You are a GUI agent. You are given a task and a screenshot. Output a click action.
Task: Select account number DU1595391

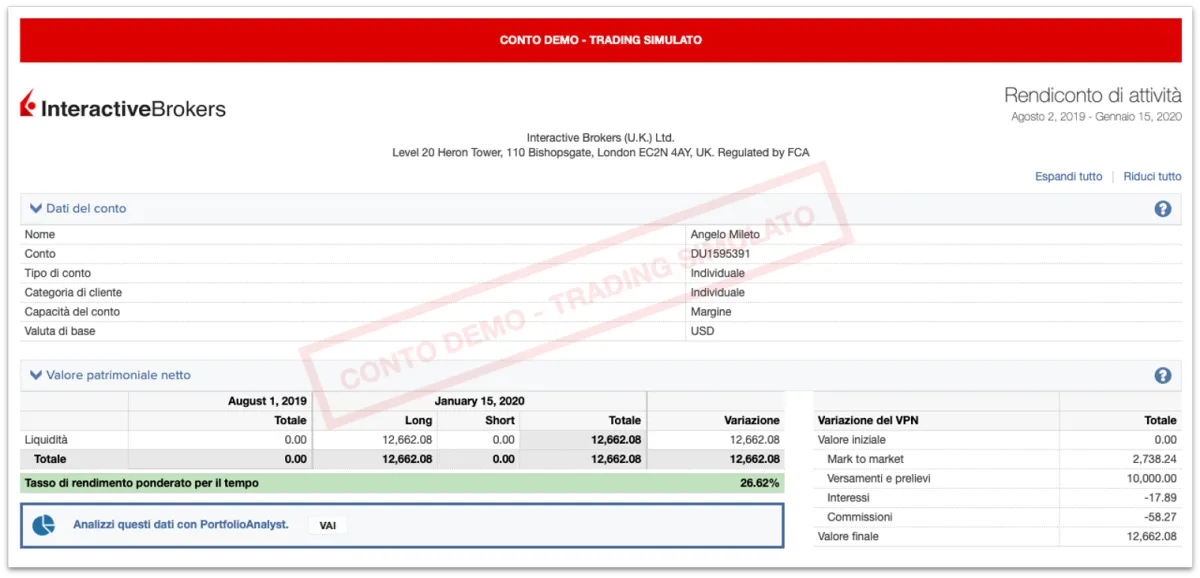[720, 254]
